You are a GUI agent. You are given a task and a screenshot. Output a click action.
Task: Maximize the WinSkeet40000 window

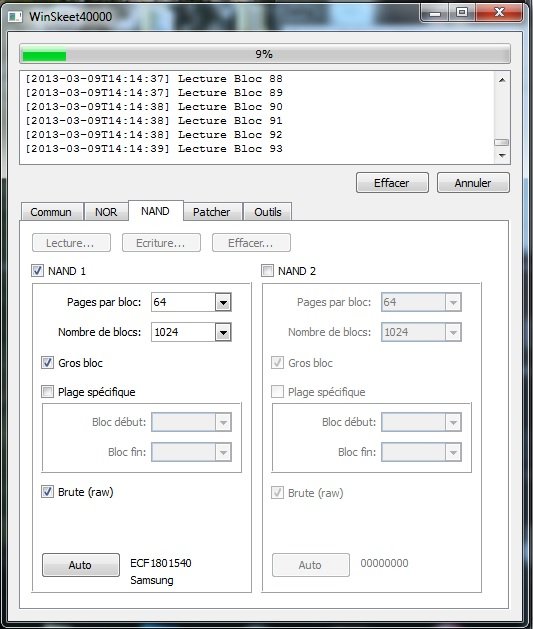tap(462, 13)
